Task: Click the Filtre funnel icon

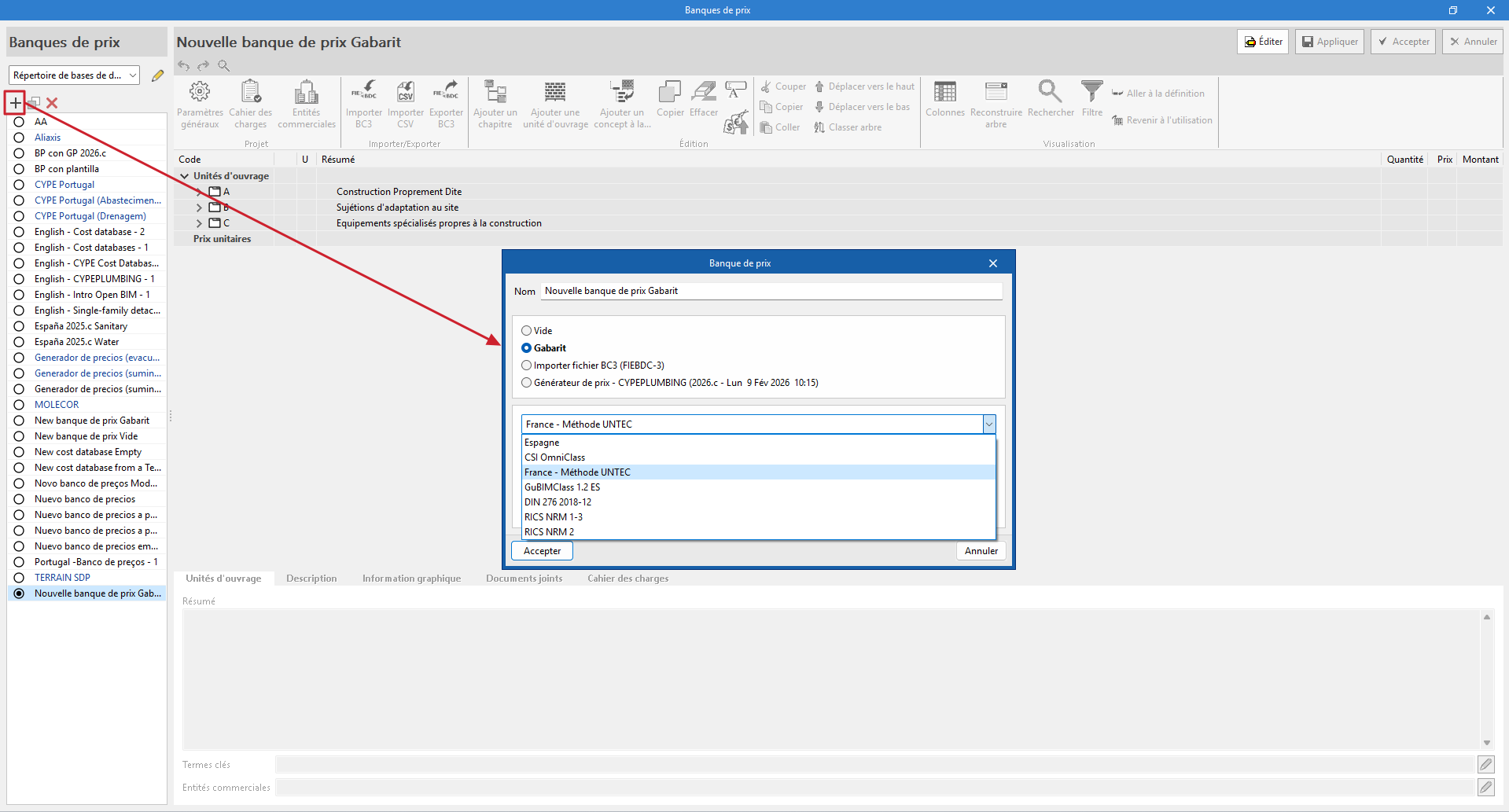Action: click(x=1091, y=92)
